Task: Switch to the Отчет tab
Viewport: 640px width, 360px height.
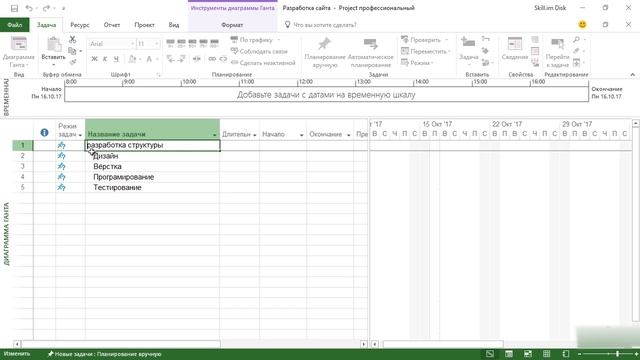Action: tap(112, 25)
